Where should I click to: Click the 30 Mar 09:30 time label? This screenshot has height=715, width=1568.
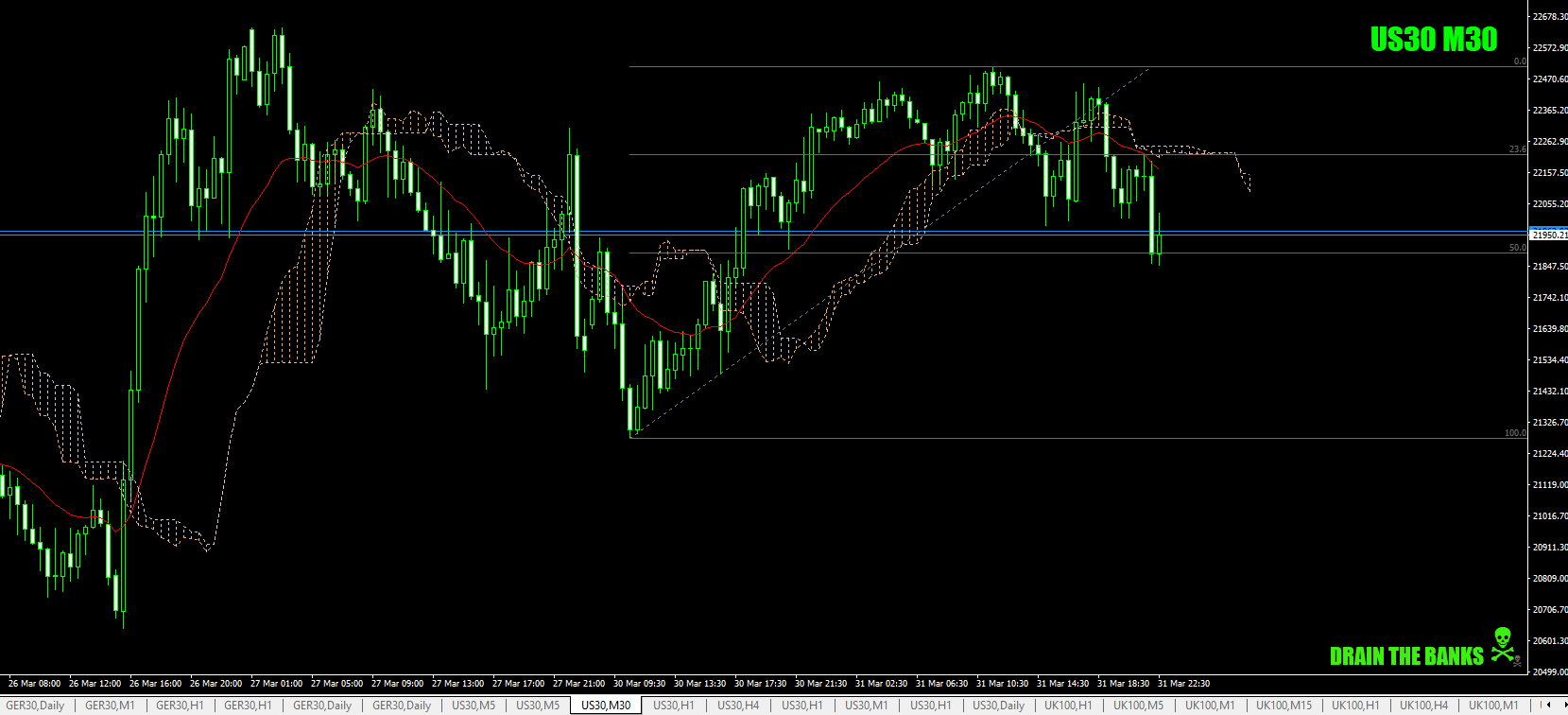click(x=639, y=684)
